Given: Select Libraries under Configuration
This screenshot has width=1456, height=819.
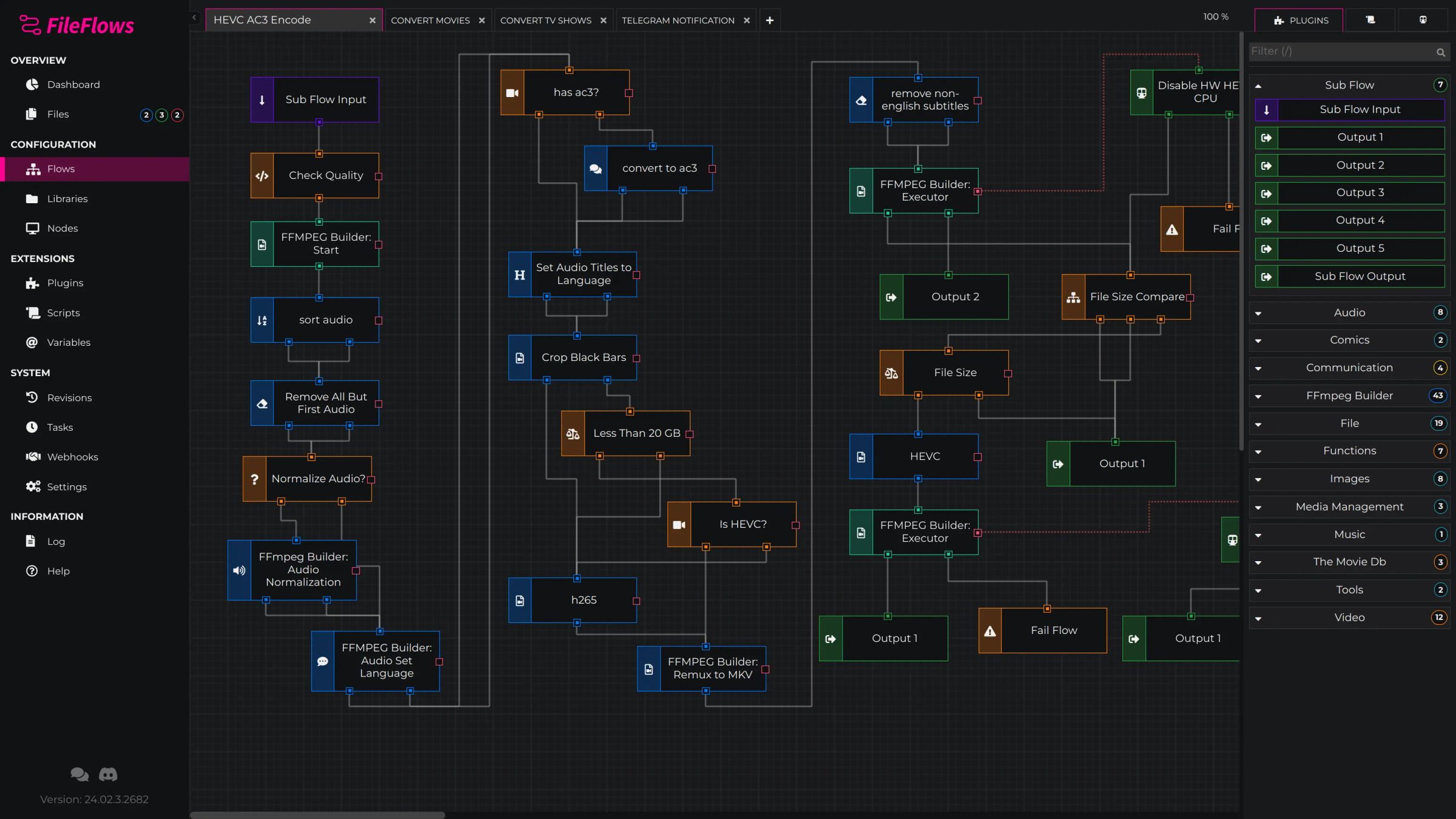Looking at the screenshot, I should pyautogui.click(x=67, y=198).
